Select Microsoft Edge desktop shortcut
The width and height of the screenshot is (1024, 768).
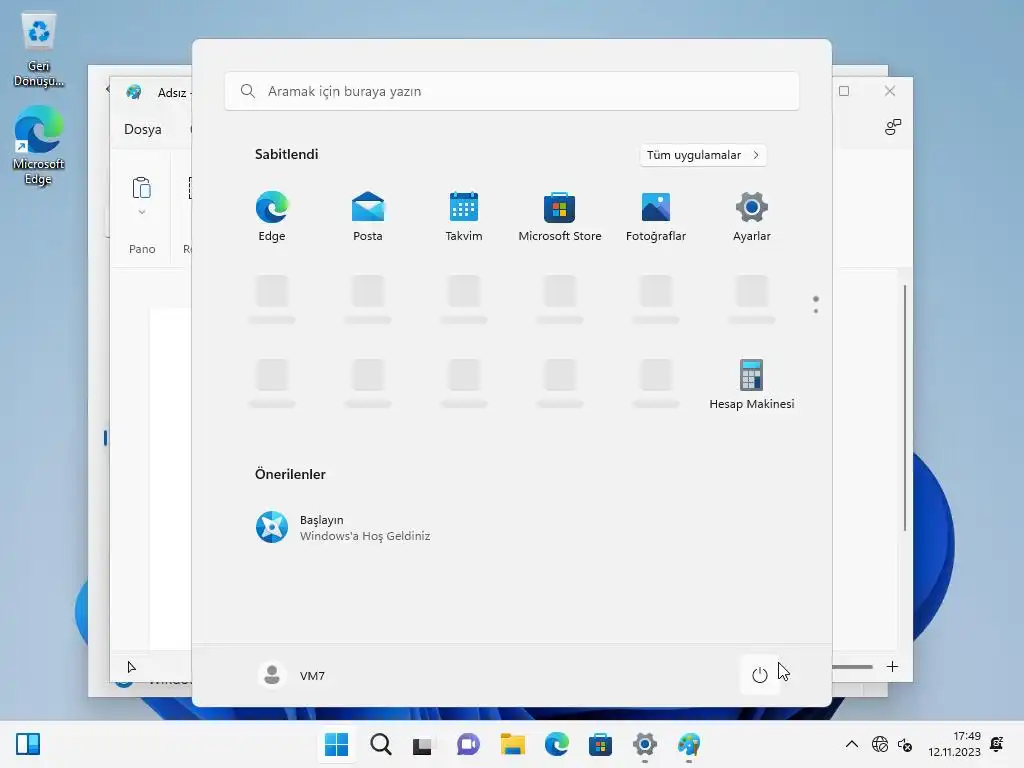39,145
